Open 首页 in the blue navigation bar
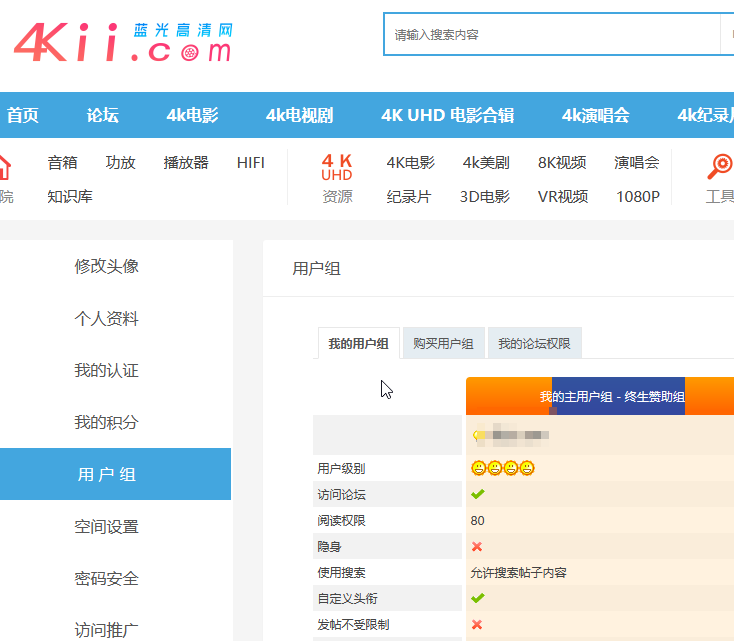The image size is (734, 641). pyautogui.click(x=22, y=115)
